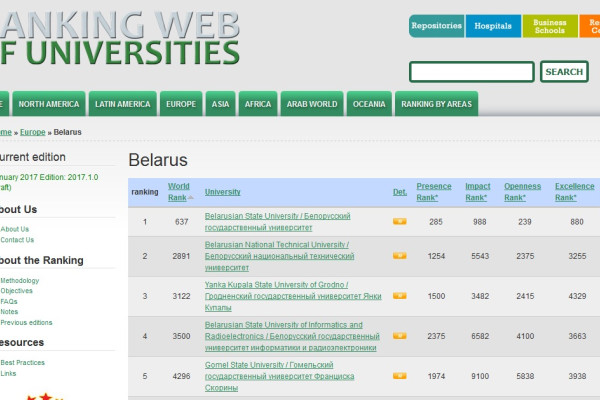600x400 pixels.
Task: Select the Africa menu tab
Action: [x=258, y=104]
